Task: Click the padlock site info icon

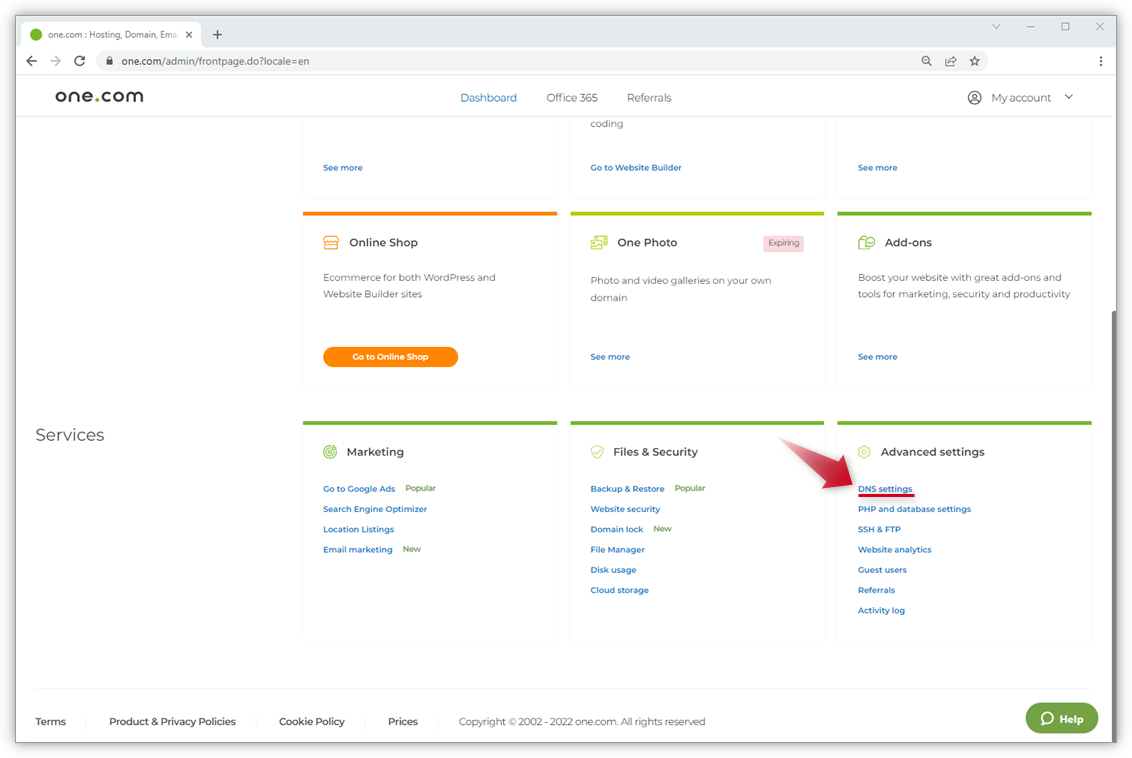Action: point(109,61)
